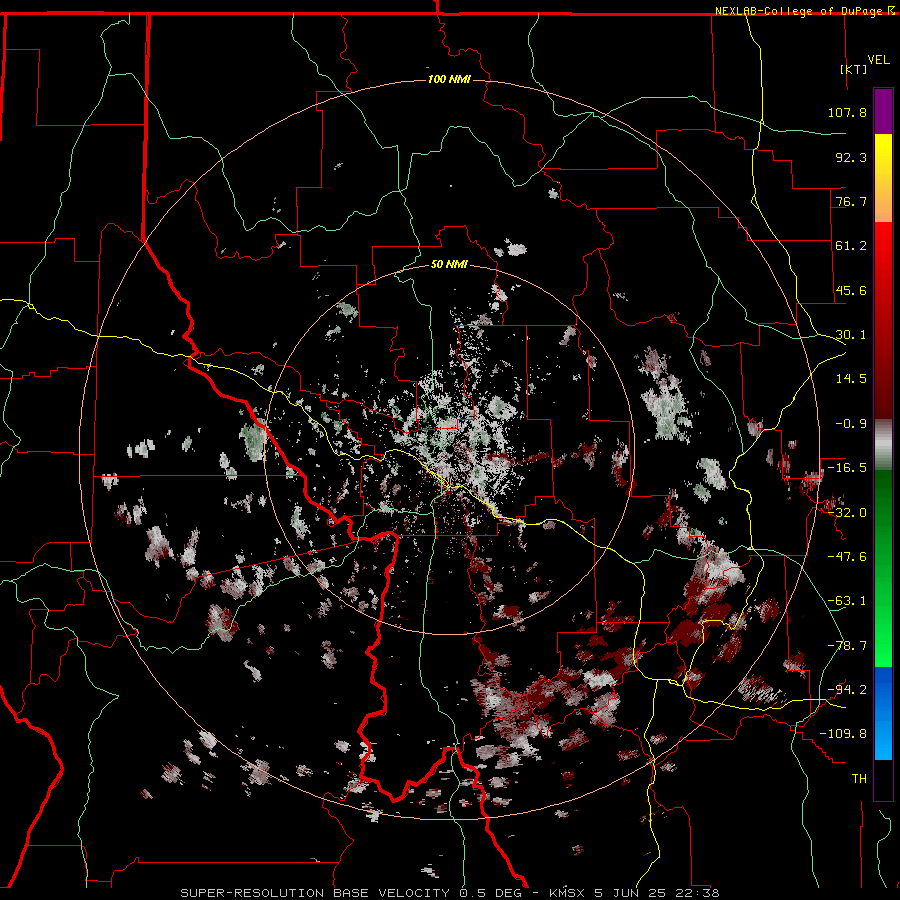Click the NEXLAB-College of DuPage label
This screenshot has width=900, height=900.
(x=799, y=11)
